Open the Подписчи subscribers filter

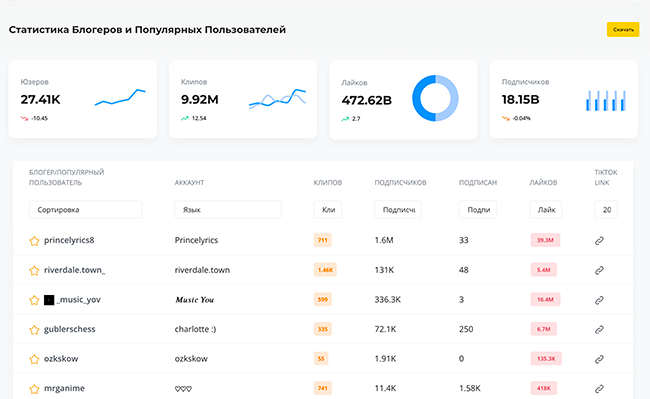pos(398,210)
